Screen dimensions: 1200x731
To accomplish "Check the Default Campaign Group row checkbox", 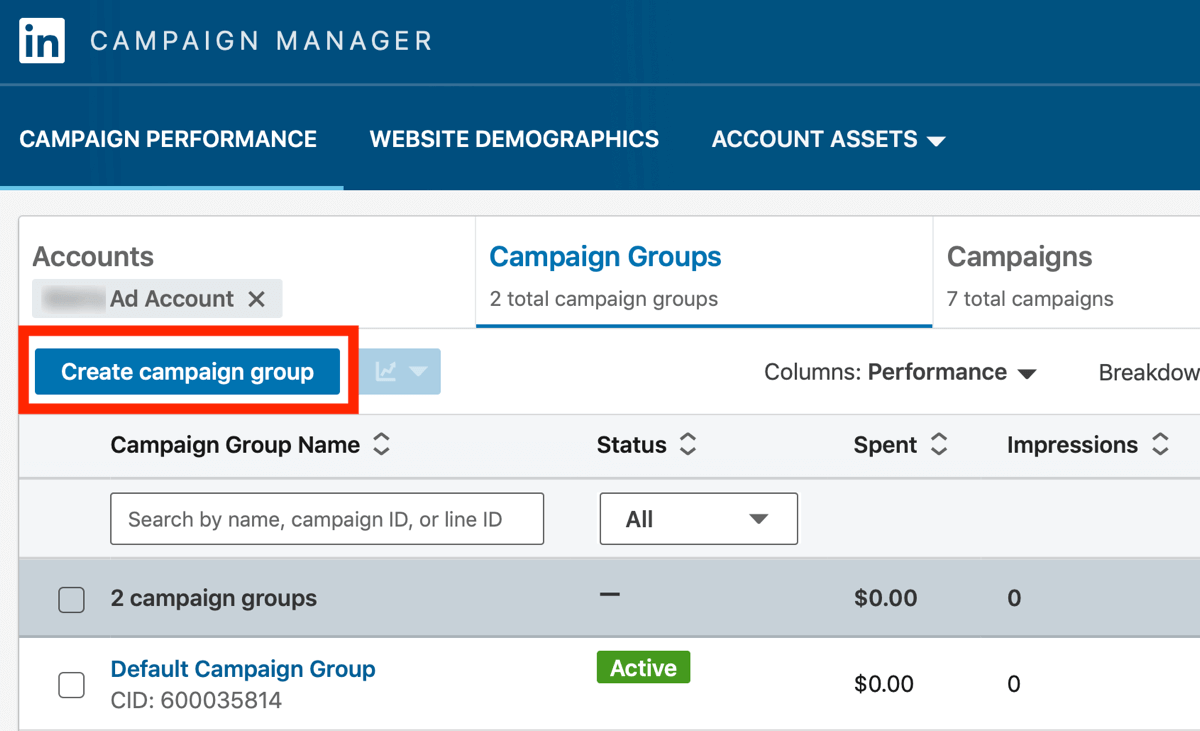I will coord(71,685).
